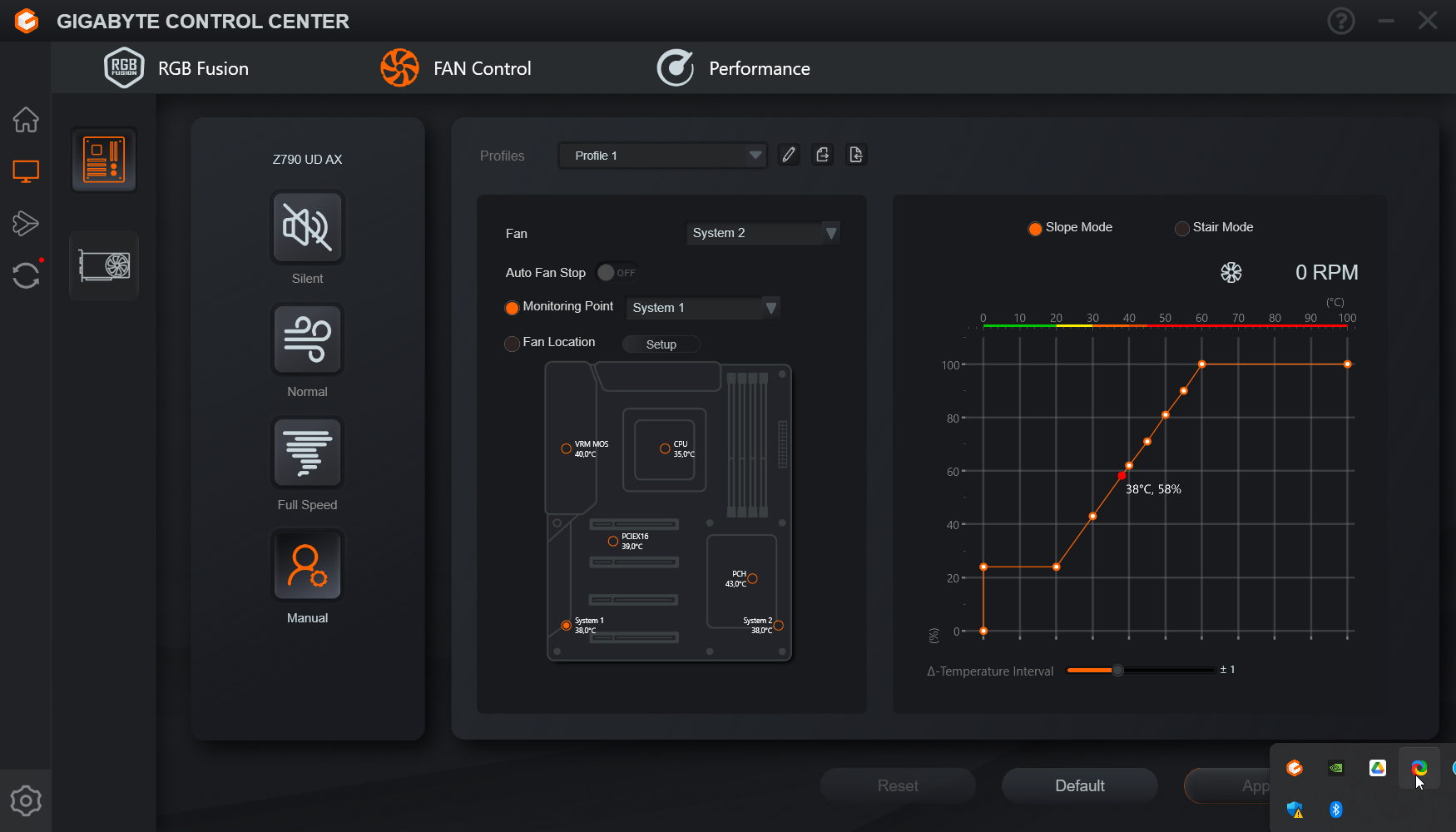Select the graphics card device icon
Image resolution: width=1456 pixels, height=832 pixels.
pyautogui.click(x=104, y=266)
